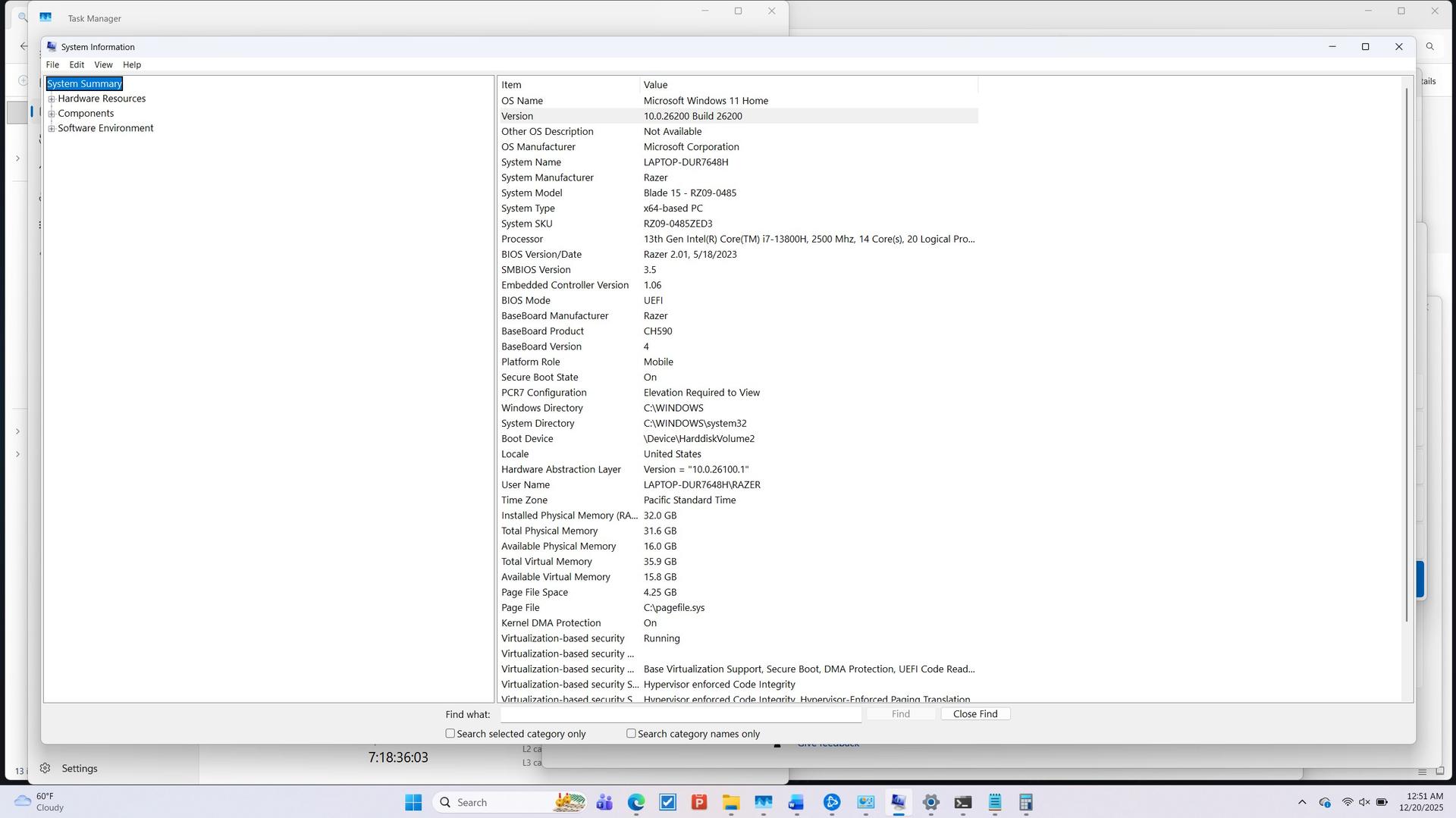
Task: Open File Explorer from the taskbar
Action: pos(730,802)
